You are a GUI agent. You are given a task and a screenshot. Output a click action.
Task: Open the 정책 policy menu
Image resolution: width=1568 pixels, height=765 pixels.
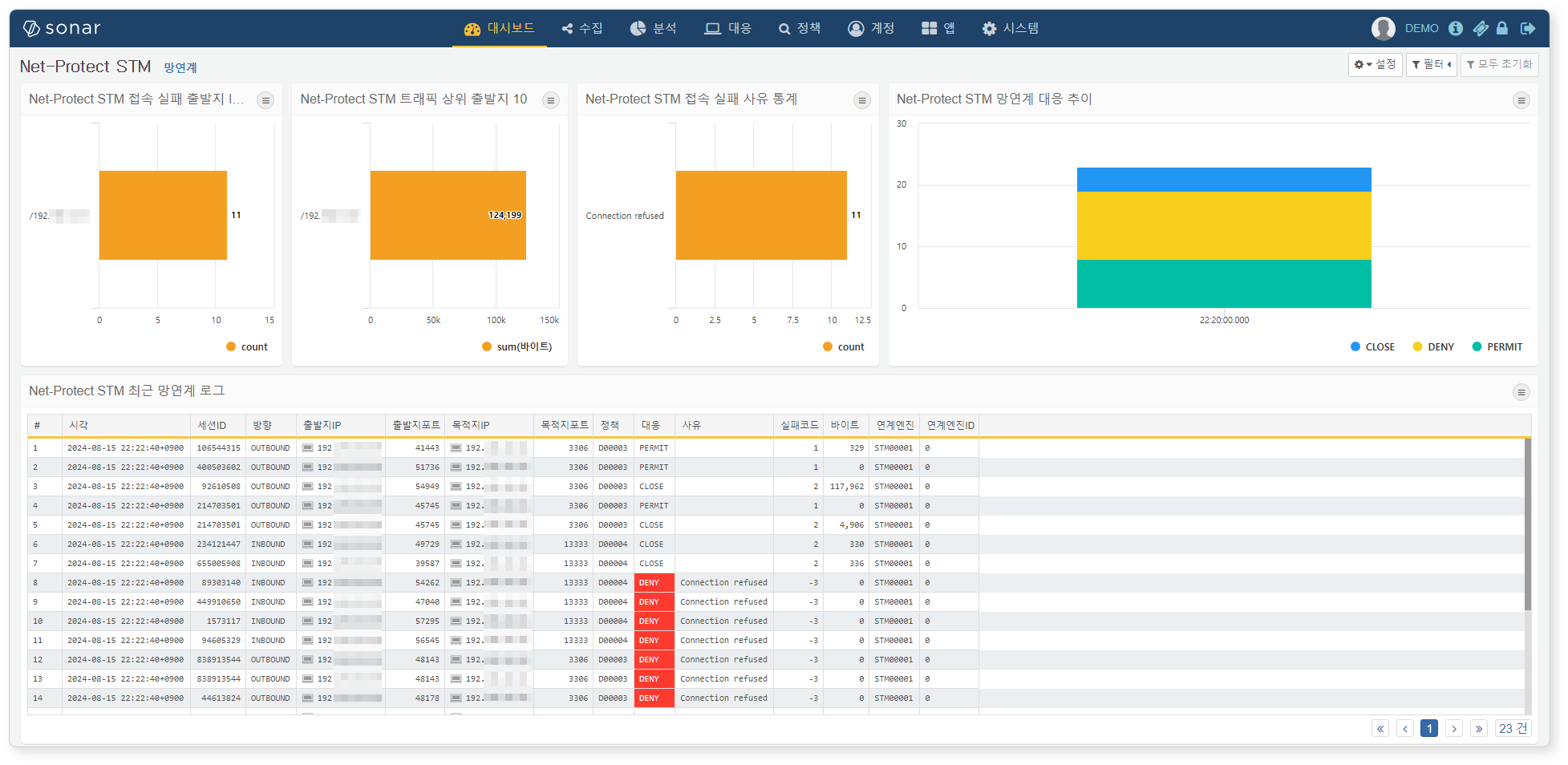coord(800,28)
